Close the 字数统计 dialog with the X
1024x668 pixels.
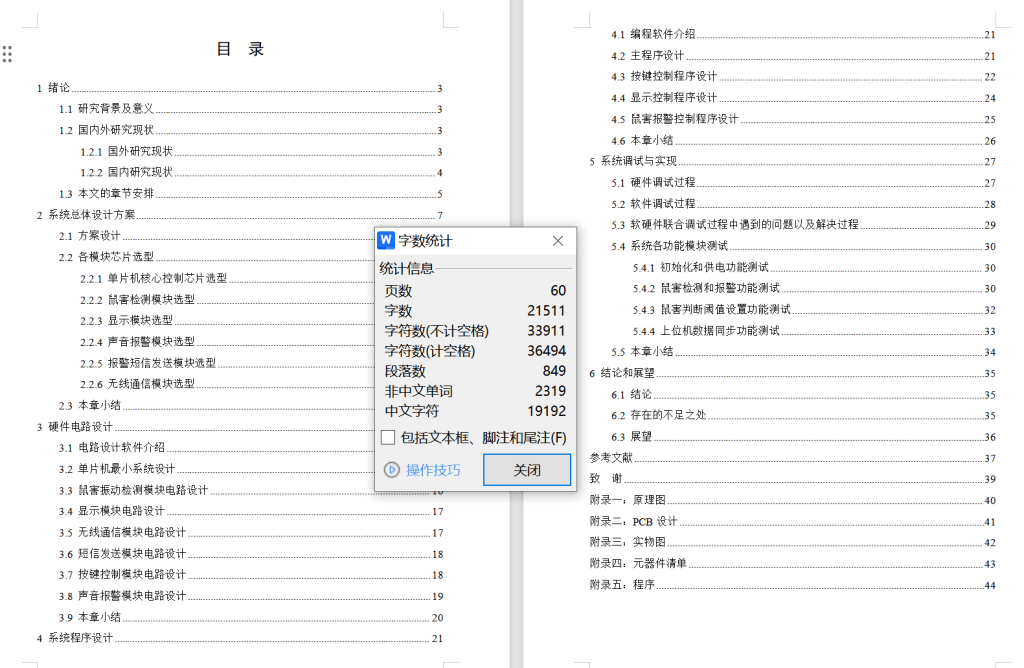click(x=557, y=240)
